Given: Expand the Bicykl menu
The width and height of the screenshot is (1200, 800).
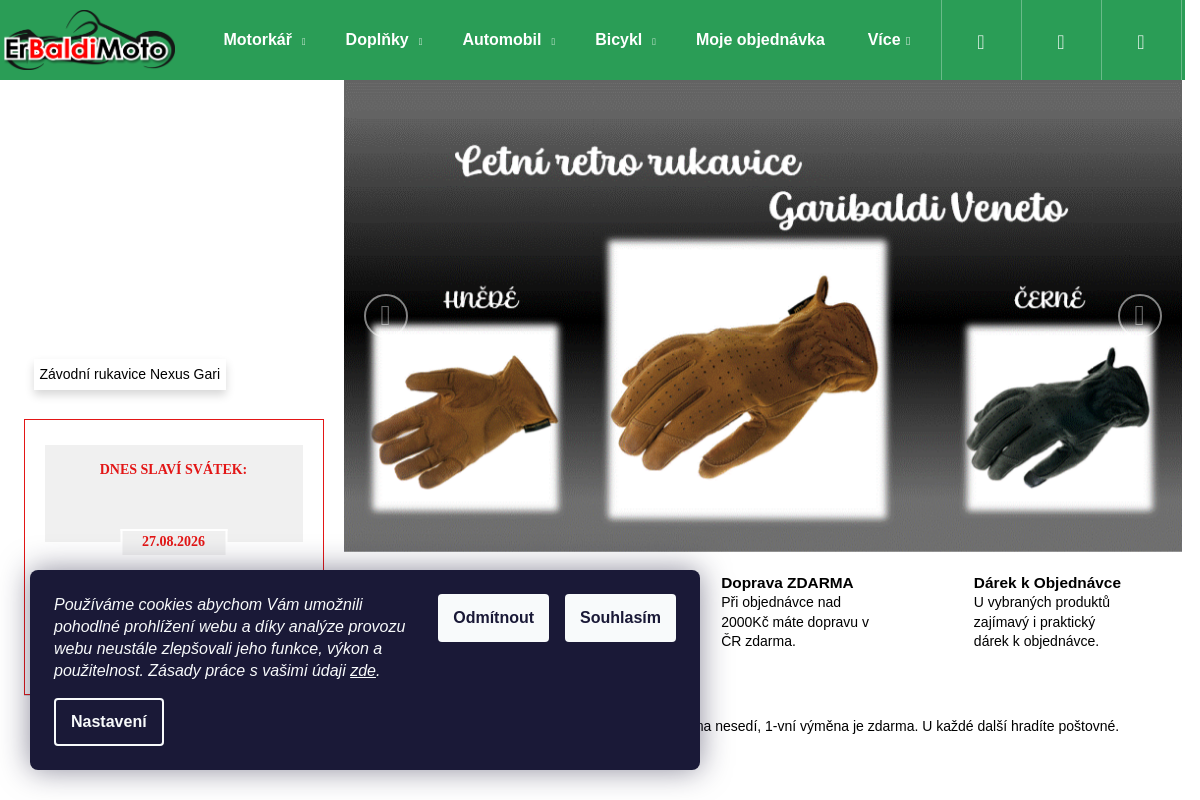Looking at the screenshot, I should [x=625, y=40].
